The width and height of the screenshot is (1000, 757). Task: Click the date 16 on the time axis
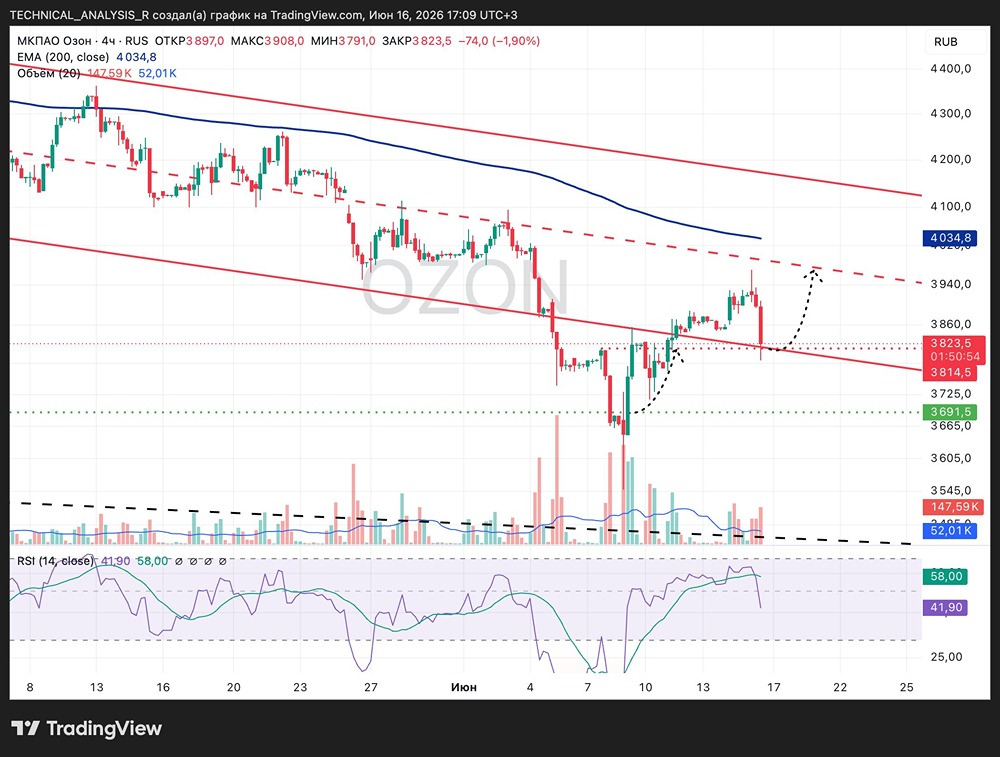pos(163,687)
